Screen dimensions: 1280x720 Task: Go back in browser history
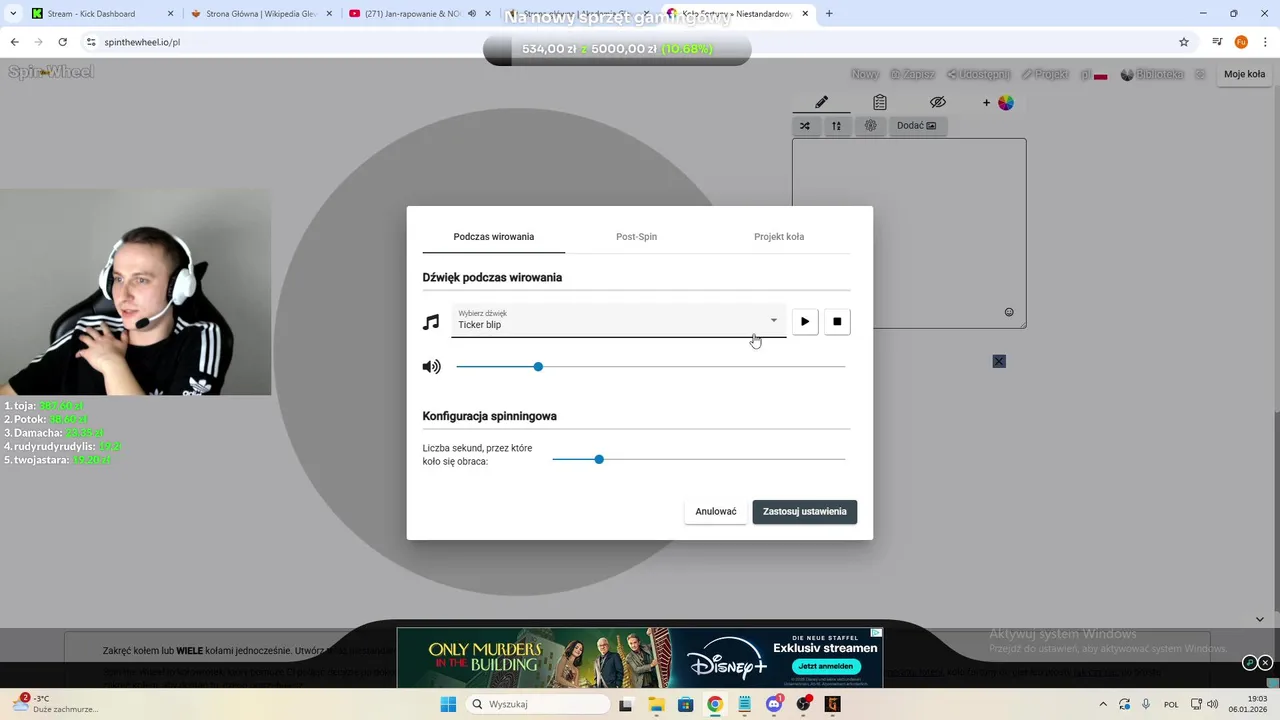click(x=14, y=42)
